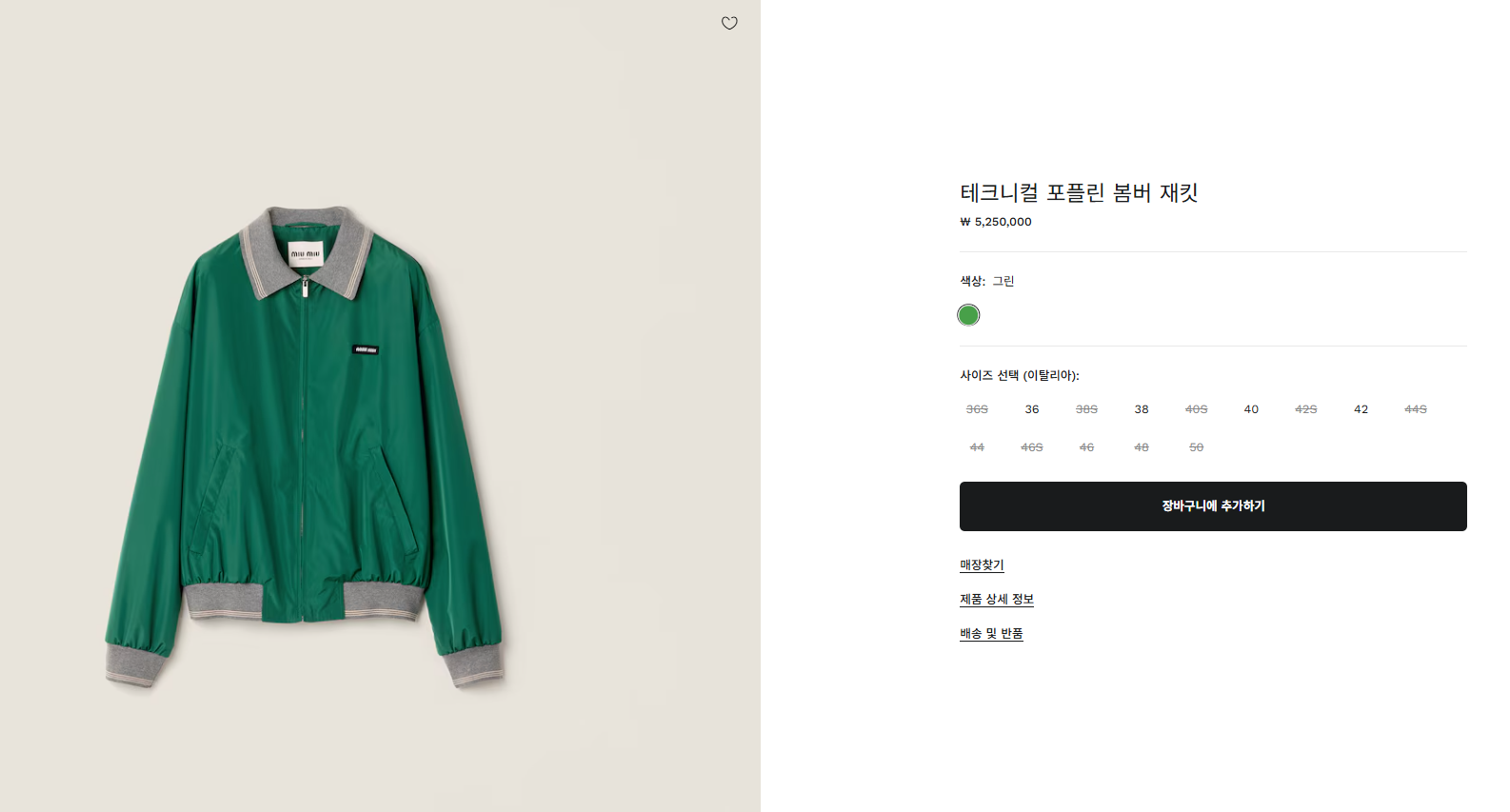Choose Italian size 38
This screenshot has height=812, width=1510.
pos(1142,409)
